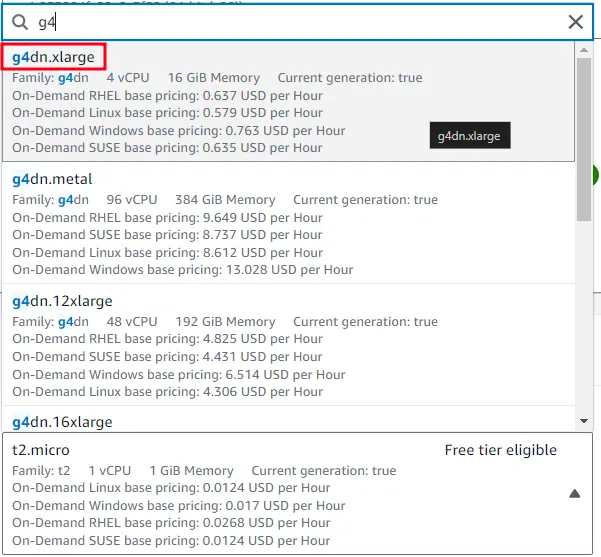This screenshot has width=601, height=557.
Task: Click g4dn.metal Windows pricing 13.028 USD line
Action: coord(182,269)
